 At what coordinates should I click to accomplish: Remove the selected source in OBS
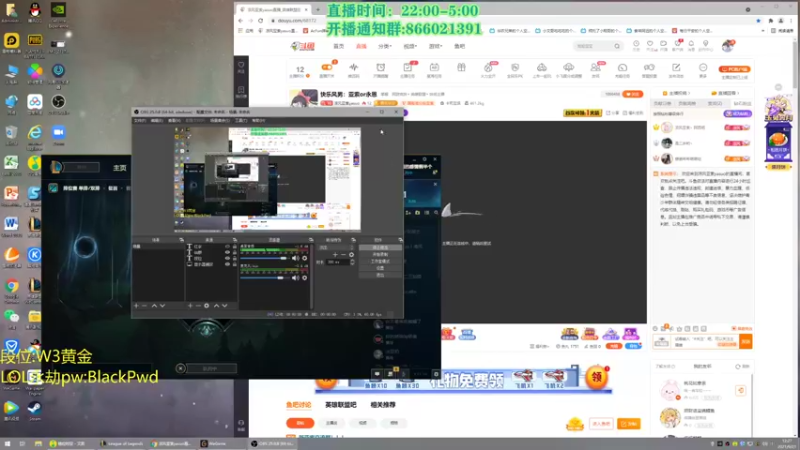pos(198,306)
